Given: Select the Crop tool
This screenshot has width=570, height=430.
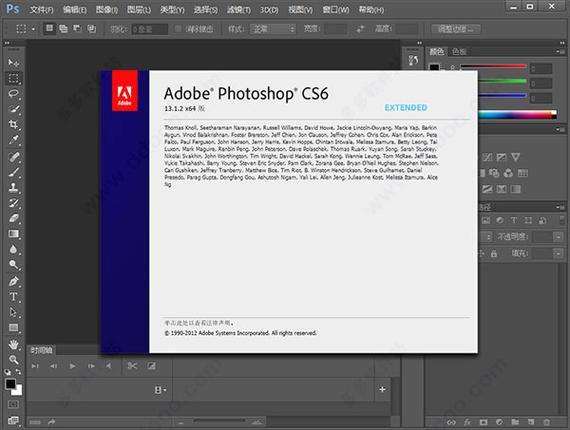Looking at the screenshot, I should pyautogui.click(x=13, y=125).
